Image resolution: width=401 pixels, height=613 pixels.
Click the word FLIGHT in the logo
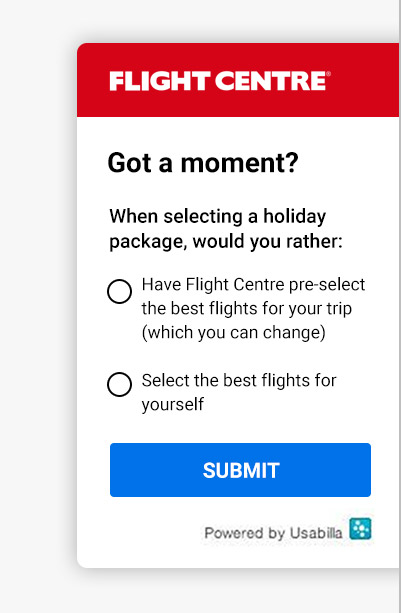(160, 81)
